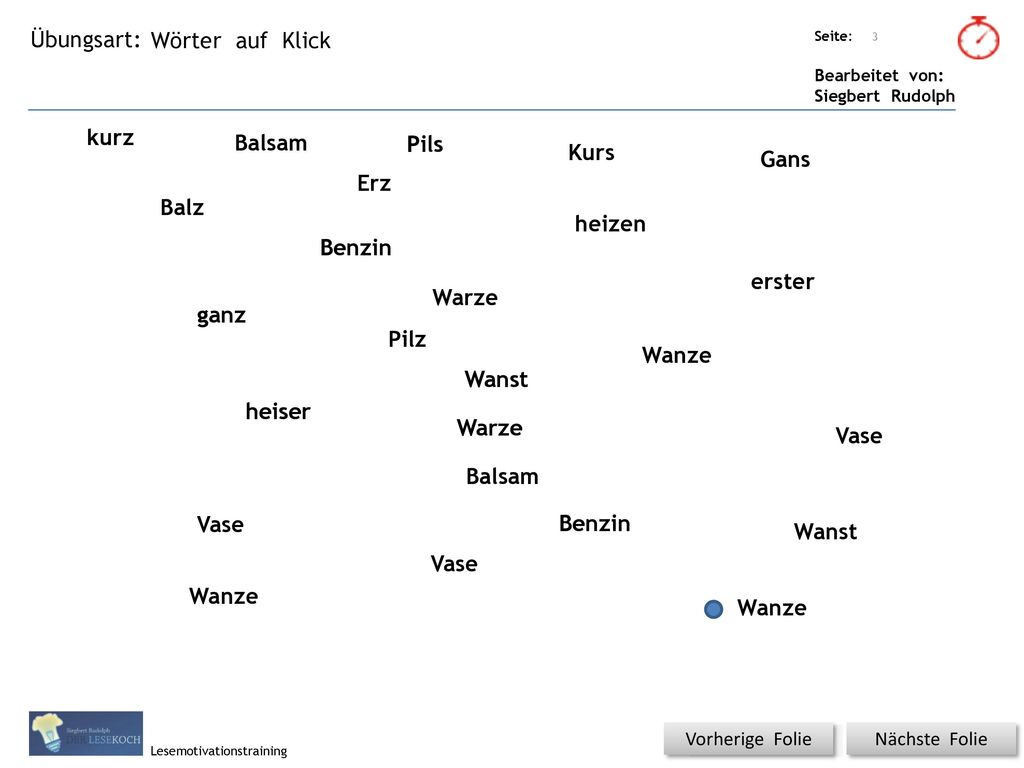Click the Lesekoch logo image
The image size is (1024, 768).
[86, 733]
